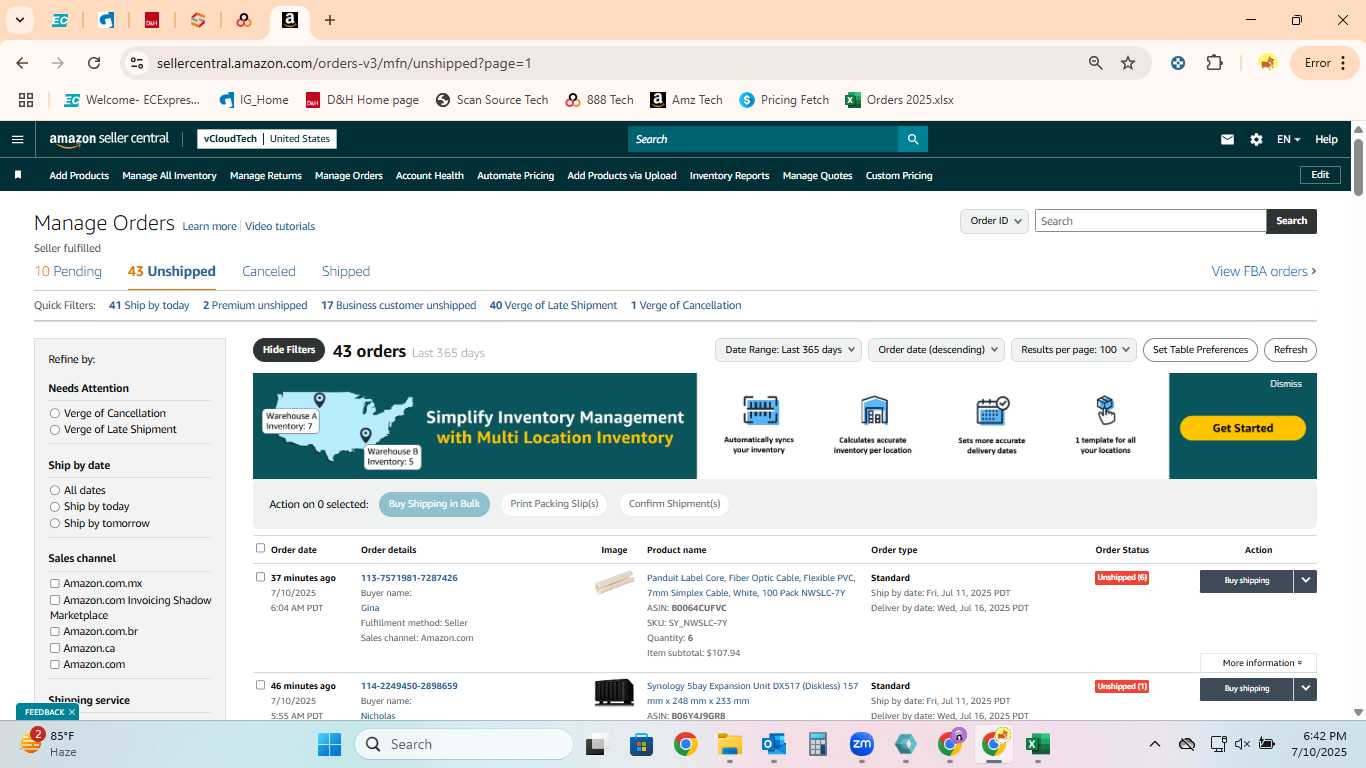Screen dimensions: 1366x768
Task: Open Manage All Inventory menu item
Action: 169,175
